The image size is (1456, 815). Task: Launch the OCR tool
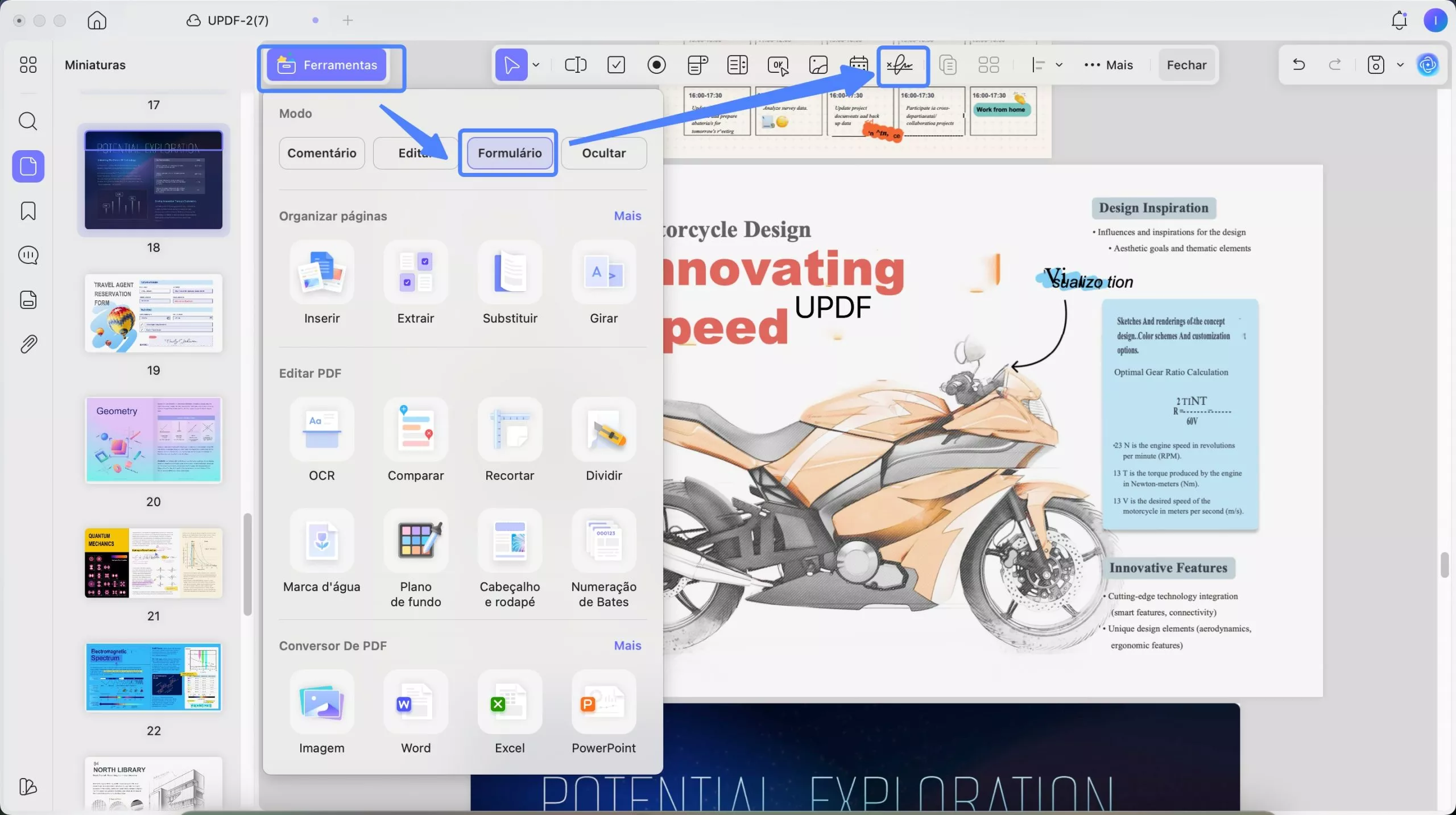(322, 440)
